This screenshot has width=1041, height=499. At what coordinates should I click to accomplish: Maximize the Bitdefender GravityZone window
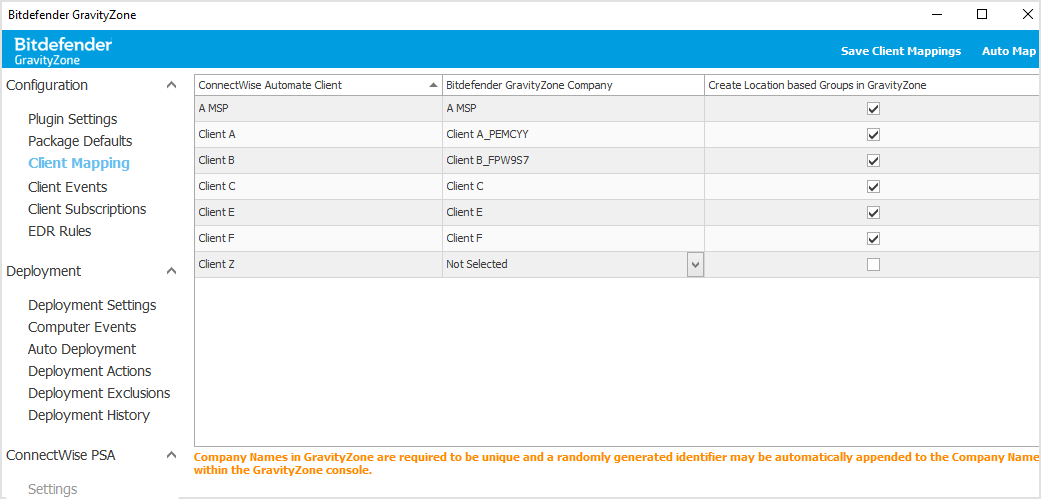point(981,14)
